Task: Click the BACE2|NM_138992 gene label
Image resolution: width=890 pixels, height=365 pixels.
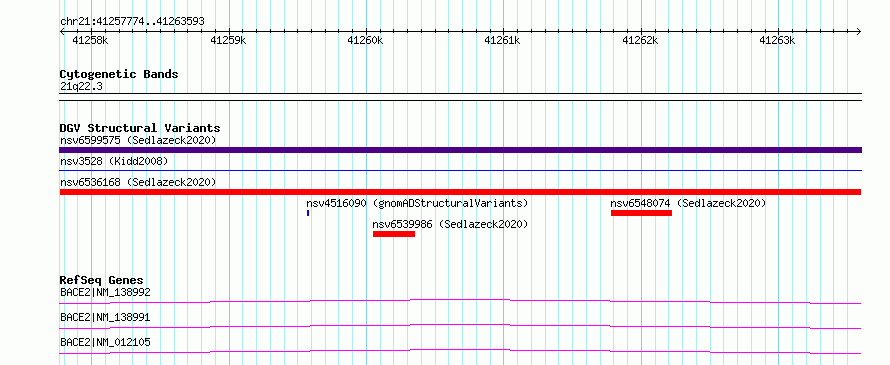Action: tap(105, 293)
